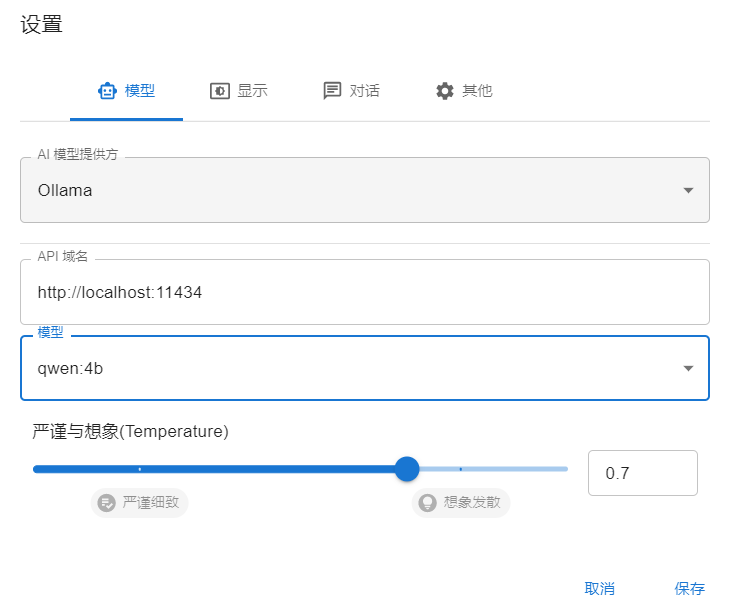Image resolution: width=731 pixels, height=613 pixels.
Task: Open the qwen:4b model selection box
Action: tap(350, 368)
